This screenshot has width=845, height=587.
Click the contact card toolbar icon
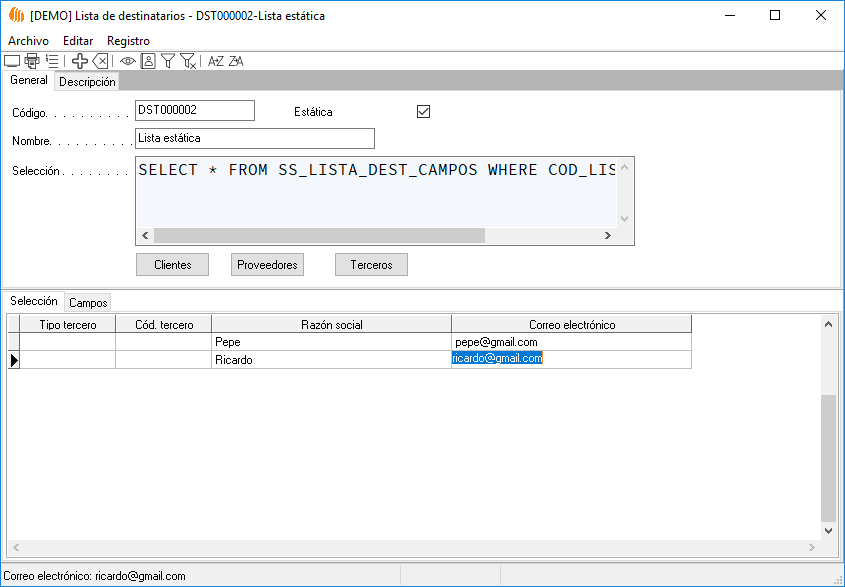(x=148, y=61)
